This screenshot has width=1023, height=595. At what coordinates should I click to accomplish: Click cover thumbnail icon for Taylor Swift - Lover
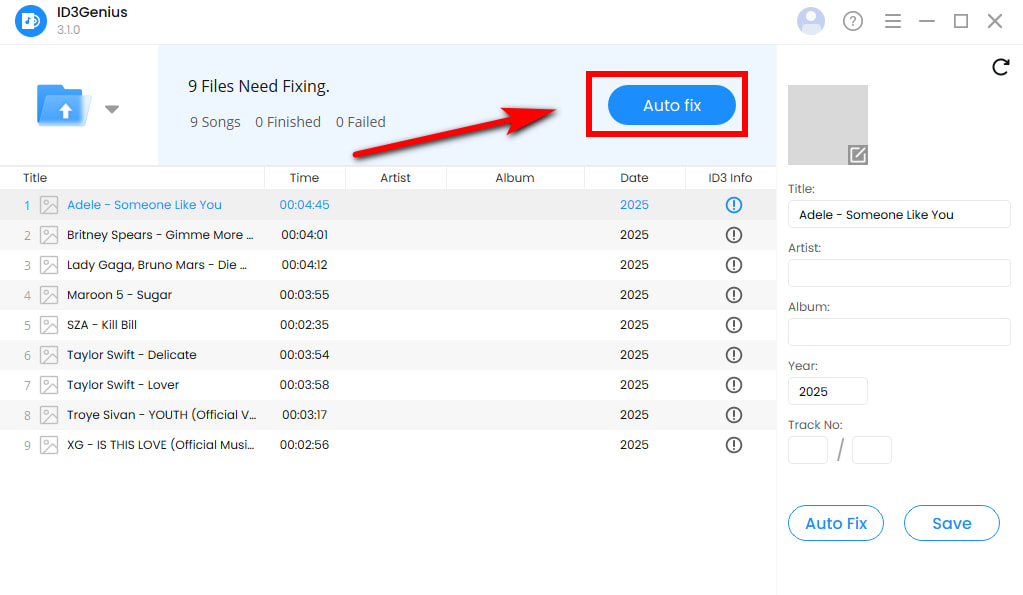click(x=49, y=385)
